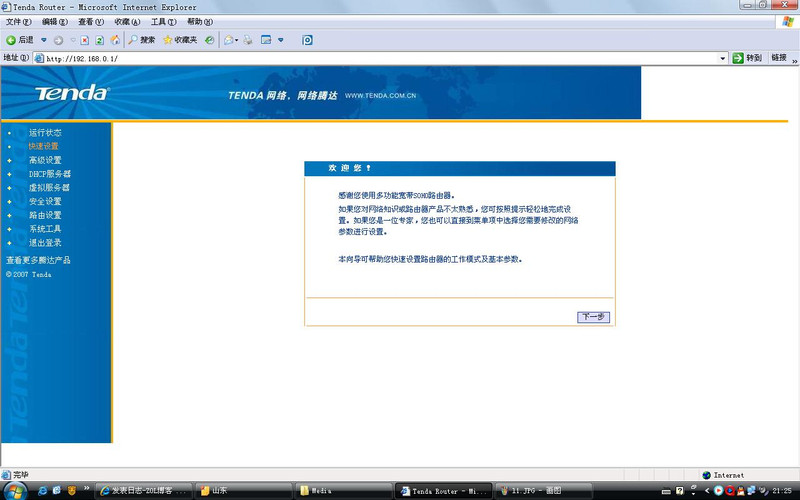The image size is (800, 500).
Task: Click 查看更多腾达产品 link
Action: coord(38,260)
